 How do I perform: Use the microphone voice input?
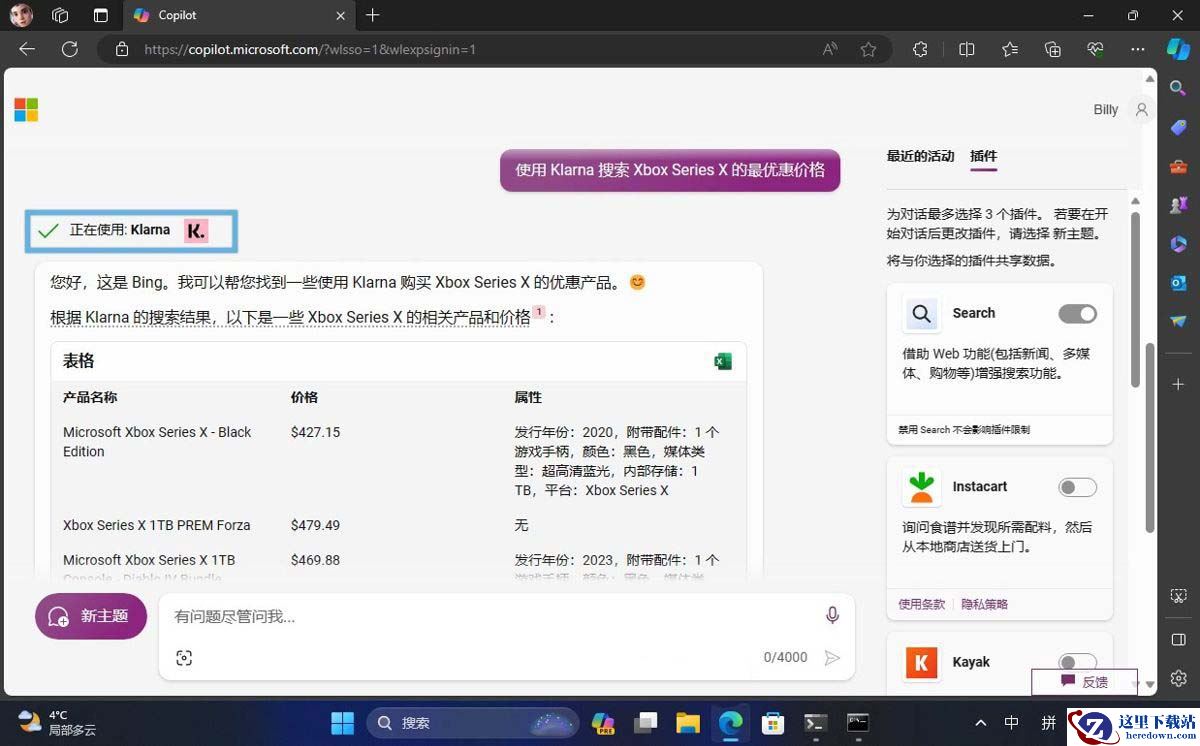pos(832,615)
